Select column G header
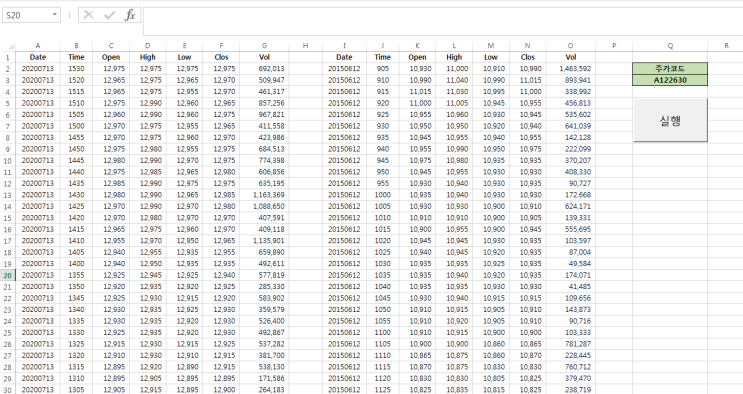The image size is (743, 394). [264, 46]
